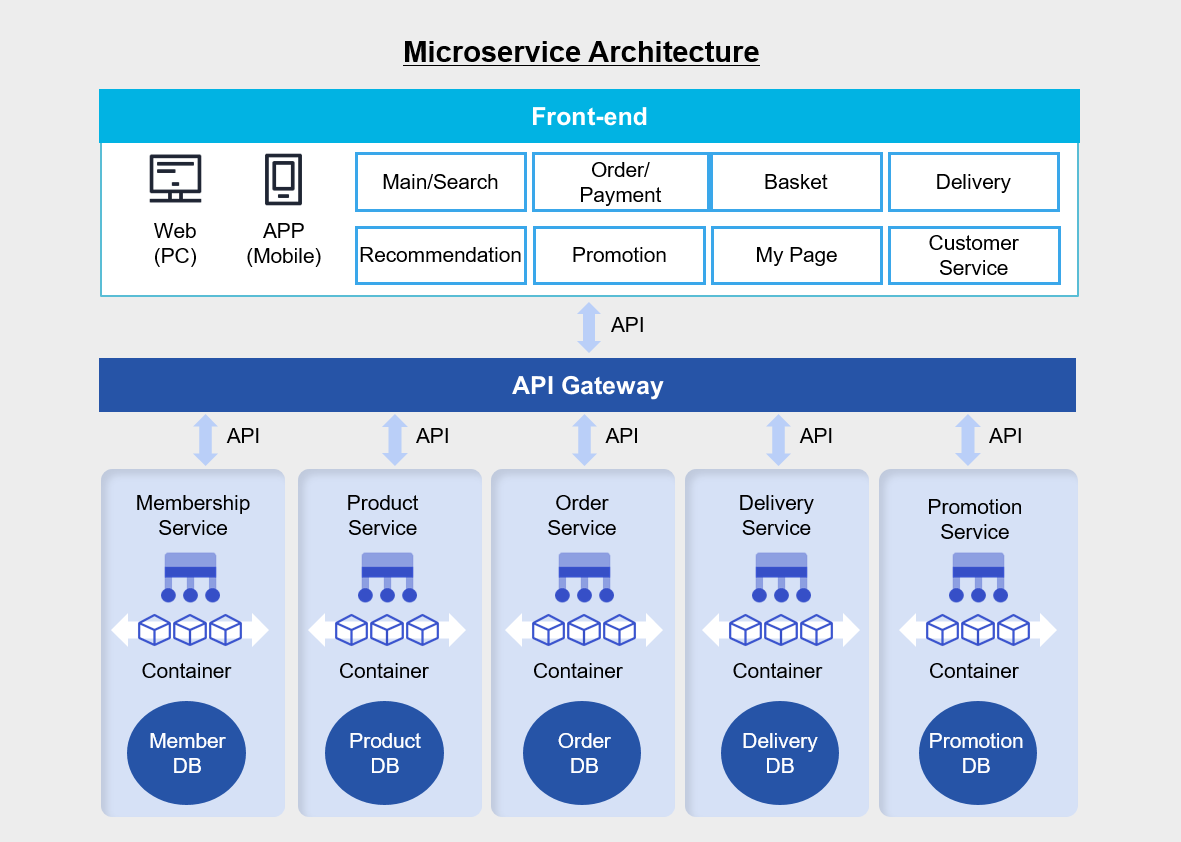
Task: Select the Customer Service box
Action: (x=973, y=255)
